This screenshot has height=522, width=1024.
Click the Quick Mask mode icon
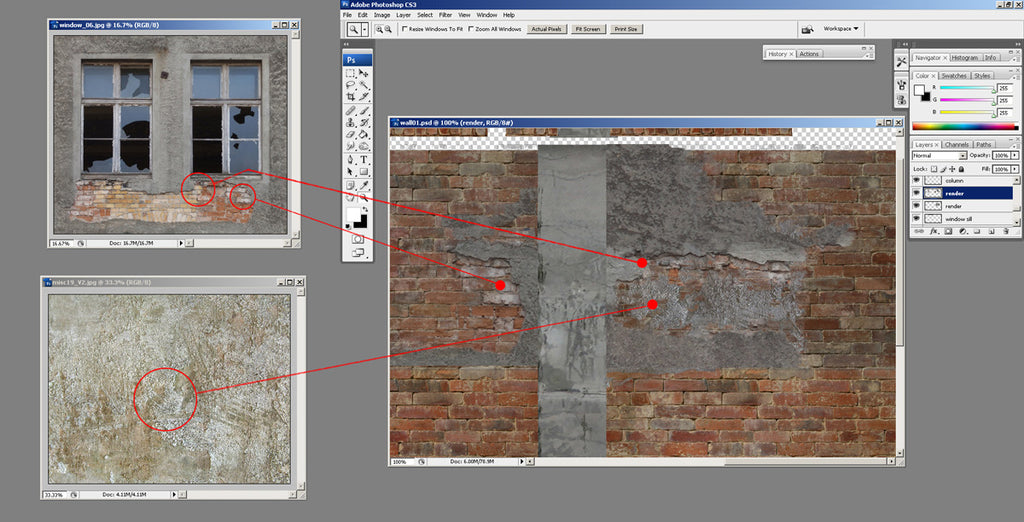click(357, 240)
